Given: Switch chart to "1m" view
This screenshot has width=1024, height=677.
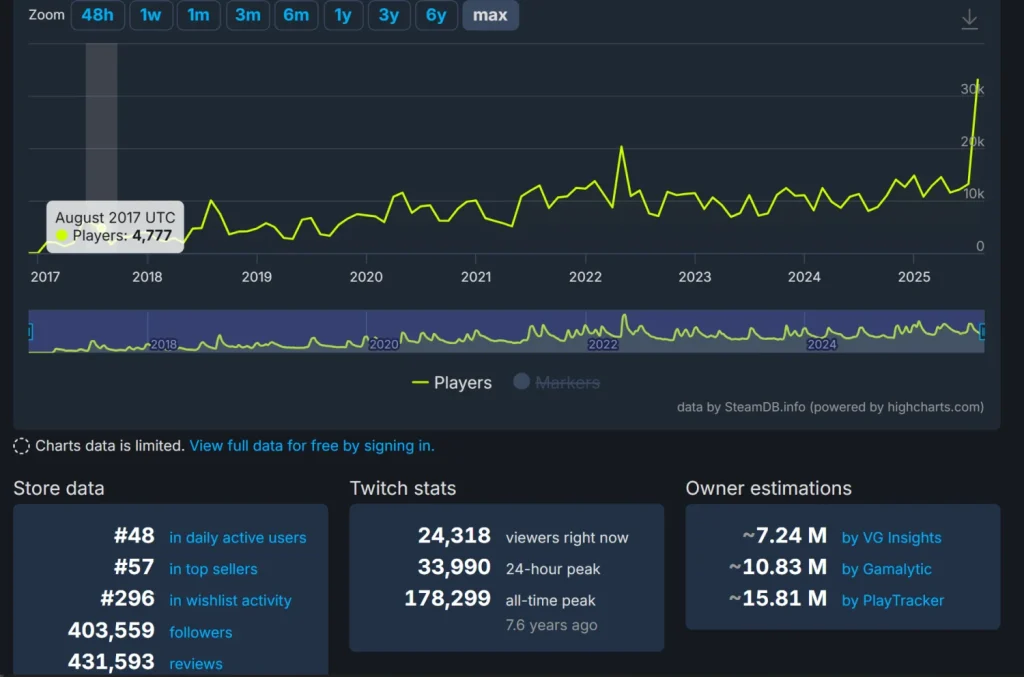Looking at the screenshot, I should click(199, 15).
